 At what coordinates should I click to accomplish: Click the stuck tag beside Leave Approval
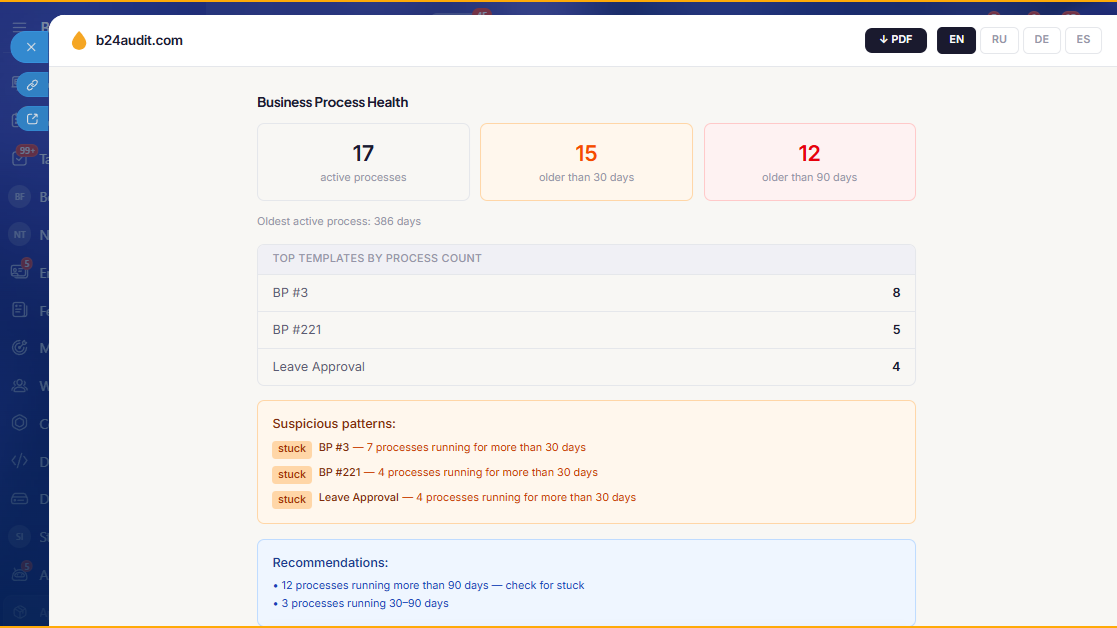[x=291, y=499]
